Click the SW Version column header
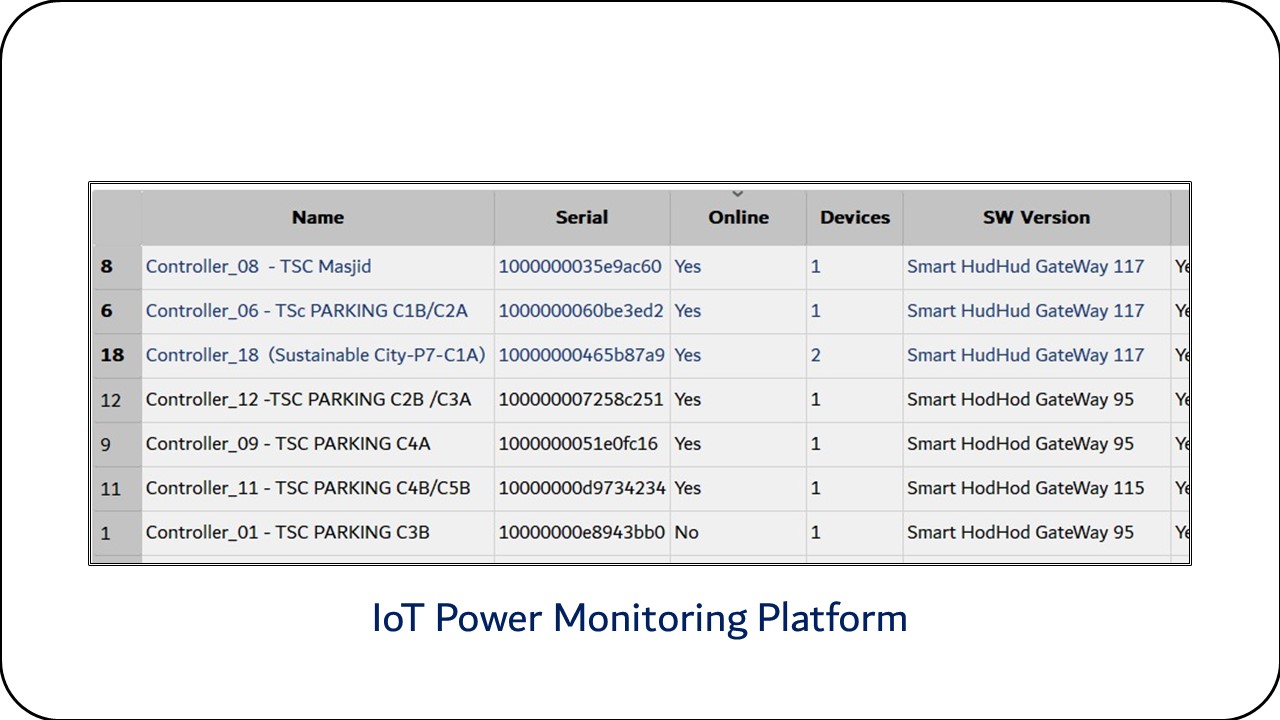Screen dimensions: 1280x720 click(x=1036, y=218)
